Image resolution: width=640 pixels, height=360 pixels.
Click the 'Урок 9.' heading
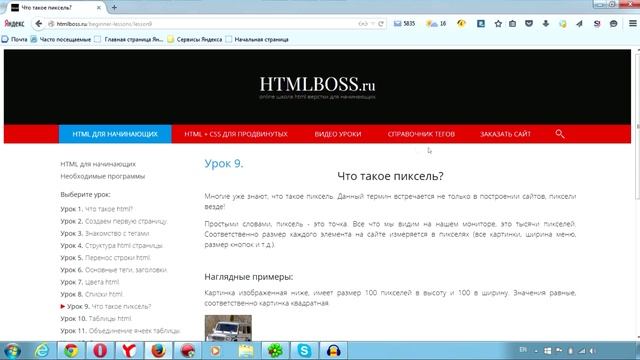[224, 164]
